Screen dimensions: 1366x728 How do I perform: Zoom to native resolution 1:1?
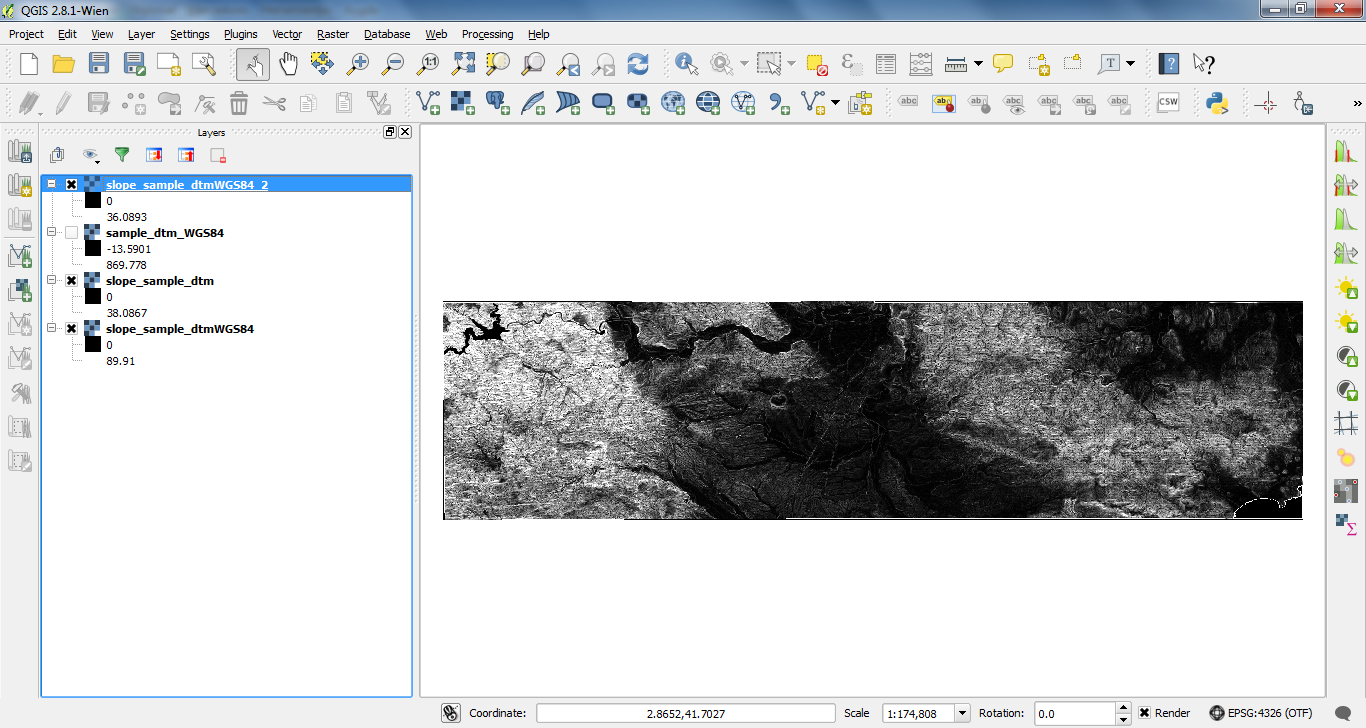click(x=428, y=64)
